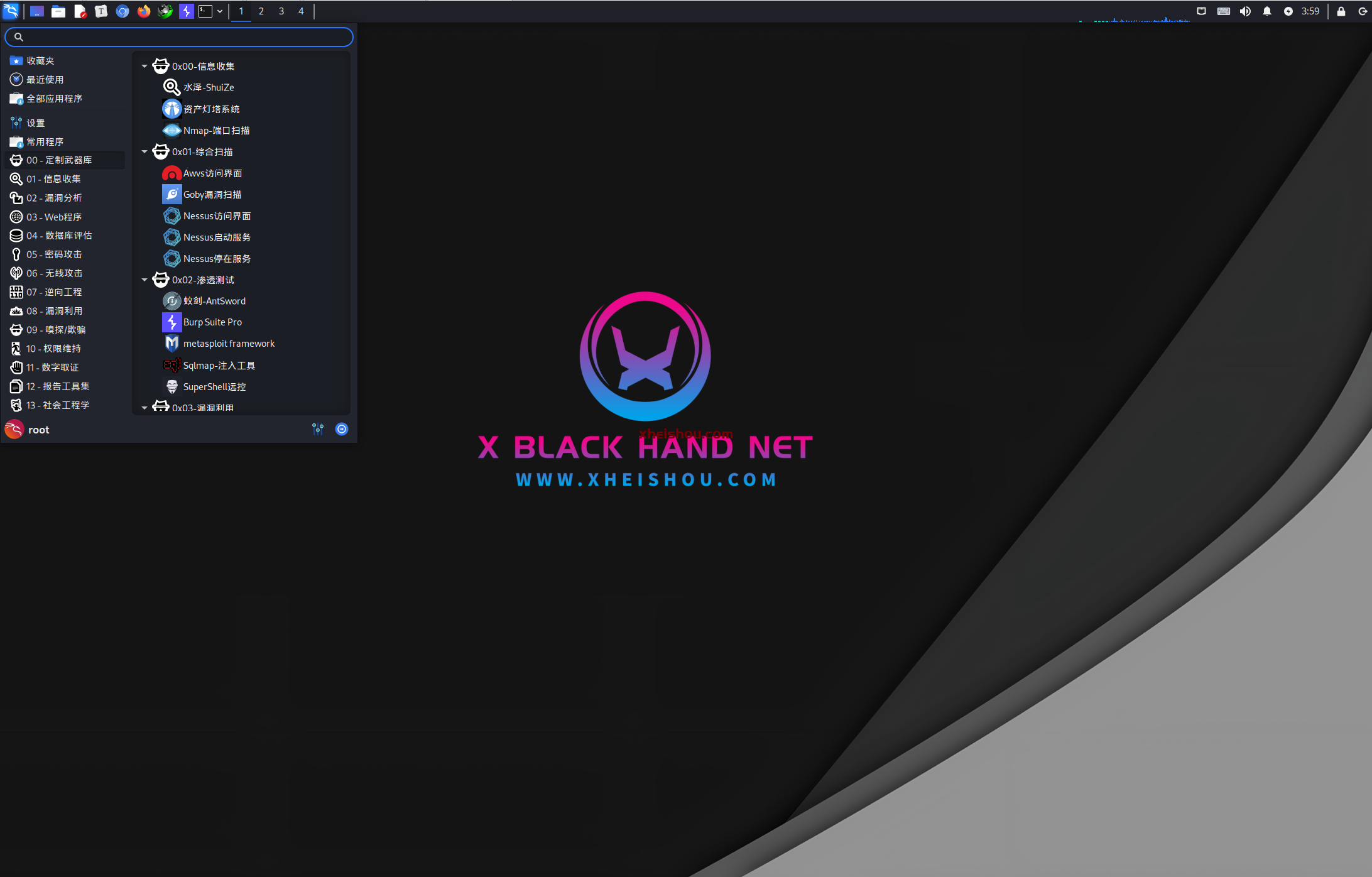Screen dimensions: 1372x877
Task: Click the clock showing 3:59
Action: pyautogui.click(x=1310, y=11)
